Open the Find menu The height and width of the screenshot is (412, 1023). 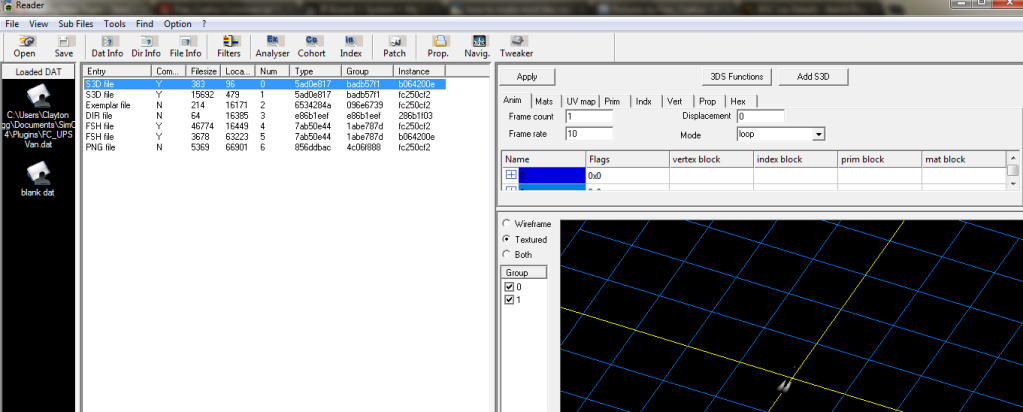[x=144, y=24]
